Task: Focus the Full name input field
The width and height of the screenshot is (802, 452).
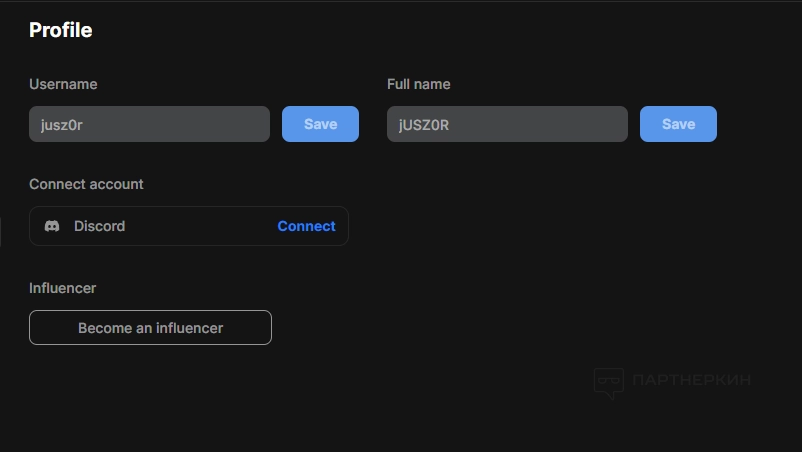Action: (507, 124)
